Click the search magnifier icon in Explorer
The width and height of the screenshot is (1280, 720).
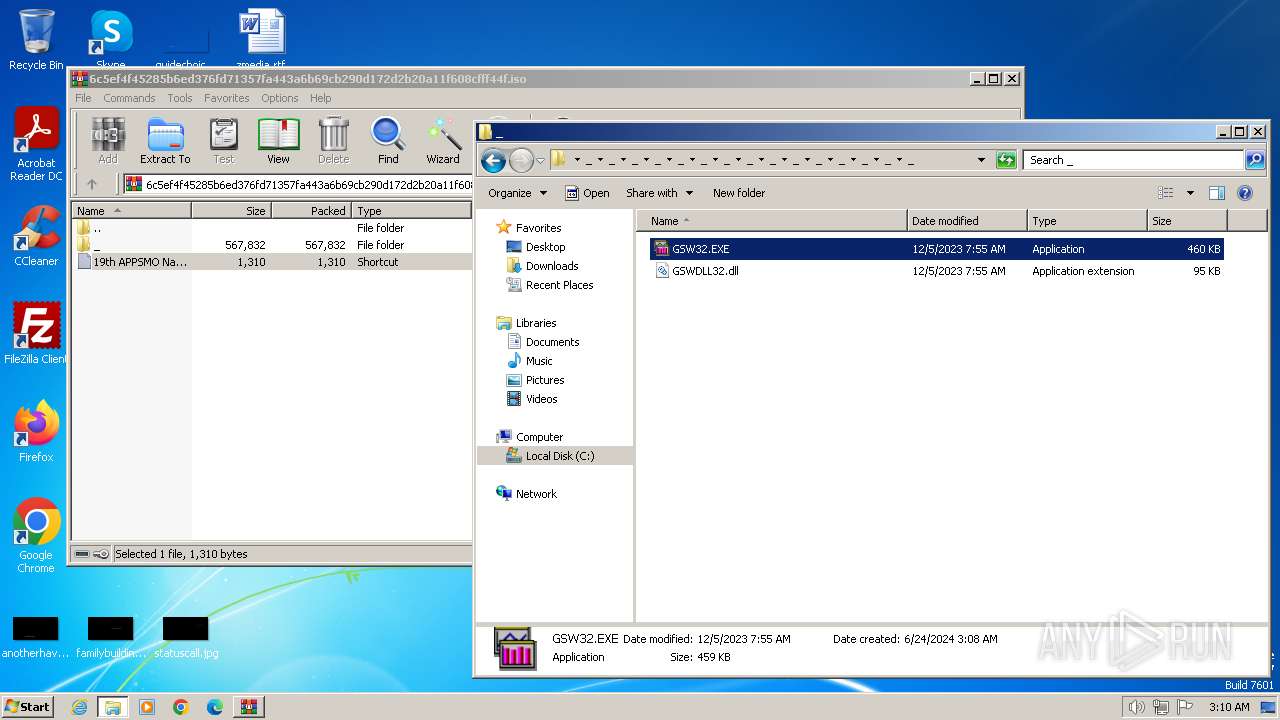coord(1255,160)
